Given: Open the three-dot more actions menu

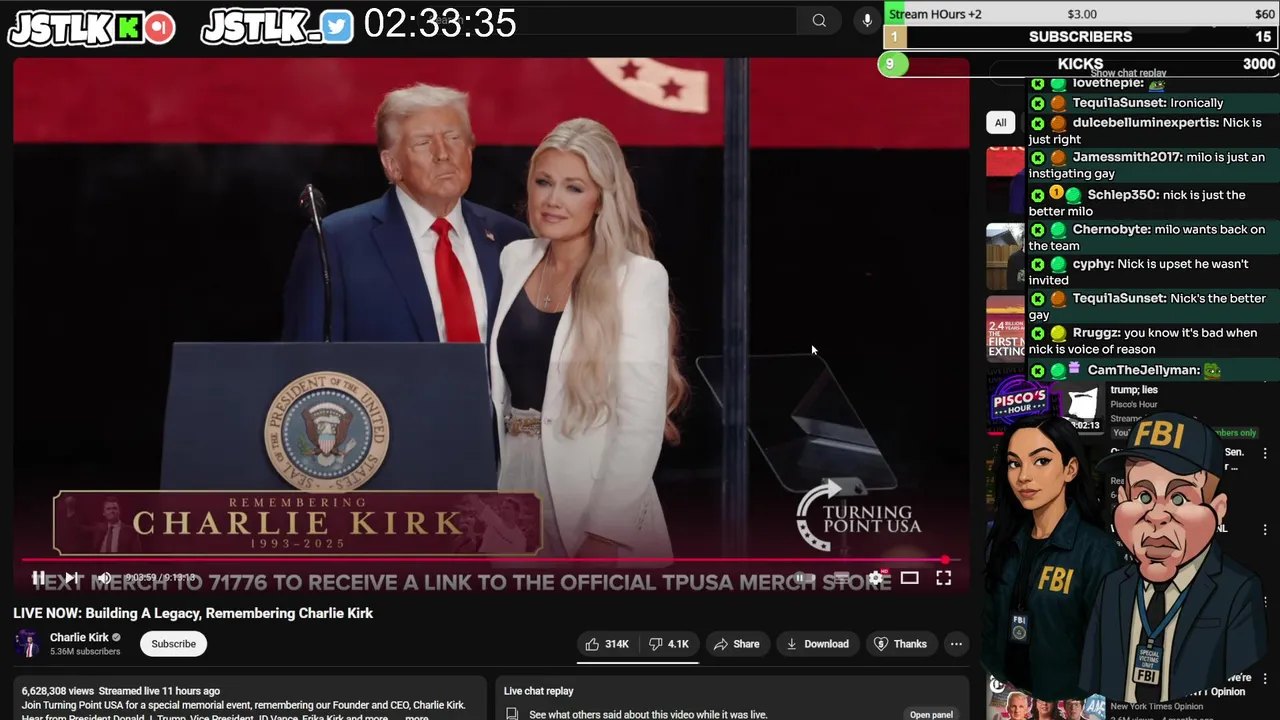Looking at the screenshot, I should pos(956,644).
